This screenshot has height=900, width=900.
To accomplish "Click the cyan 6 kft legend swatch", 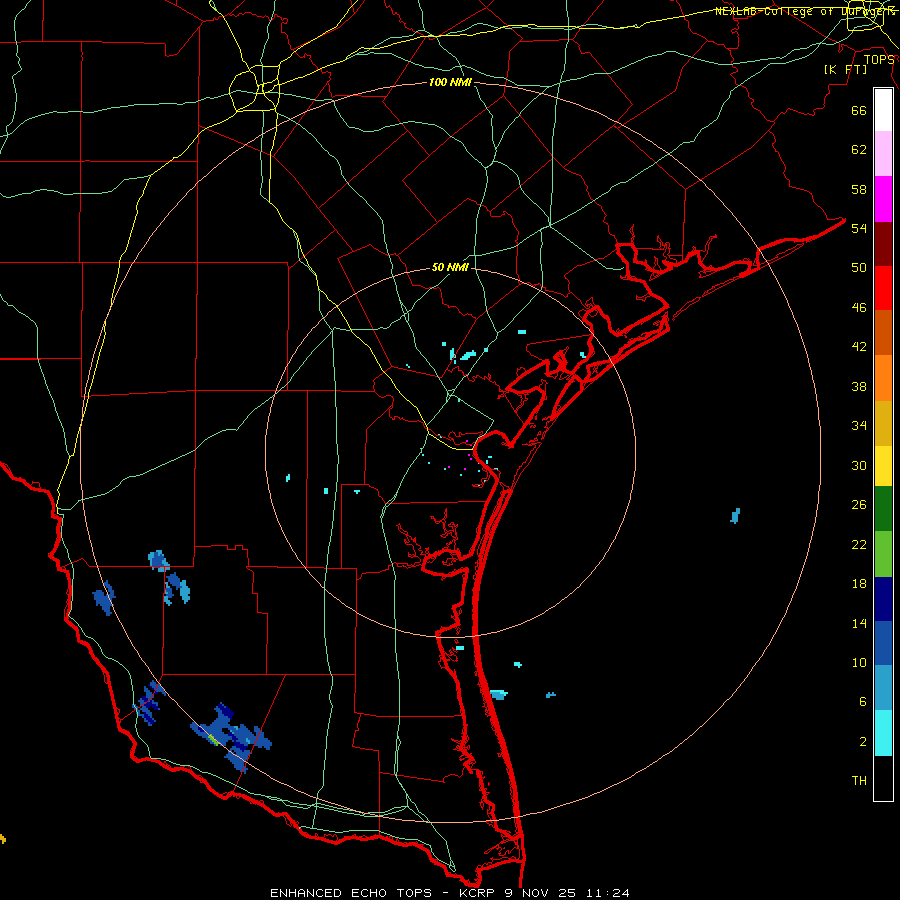I will [x=883, y=733].
